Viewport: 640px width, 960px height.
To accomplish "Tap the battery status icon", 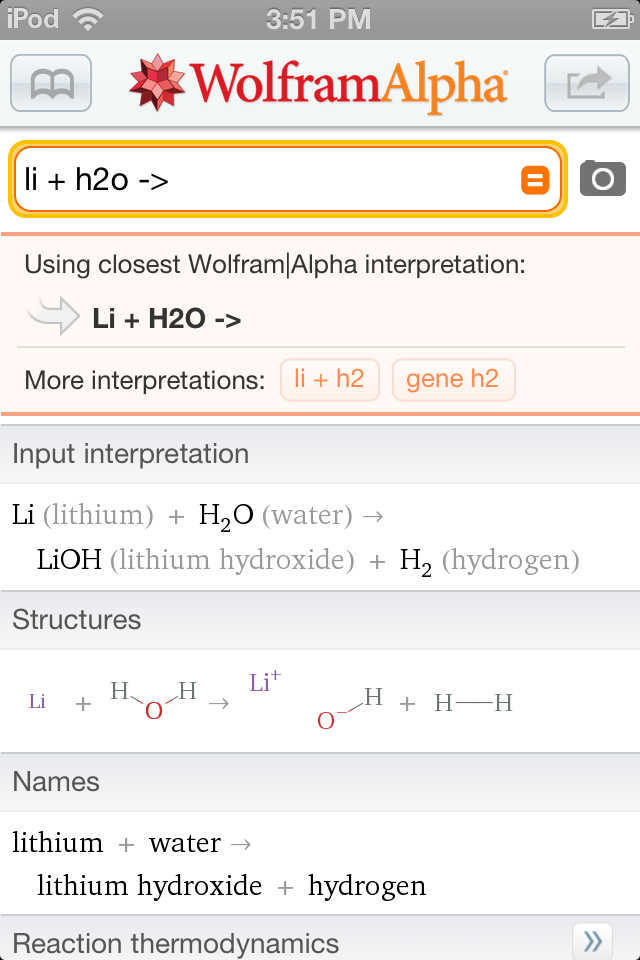I will 612,19.
